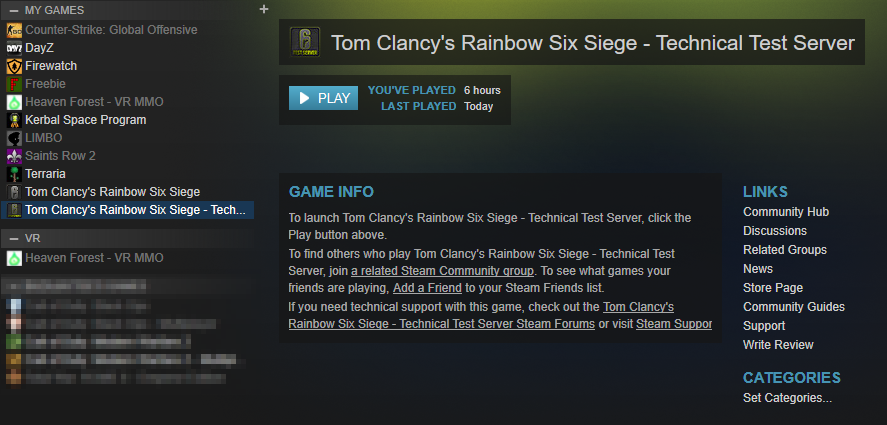Collapse the VR category section
The image size is (887, 425).
pyautogui.click(x=14, y=238)
